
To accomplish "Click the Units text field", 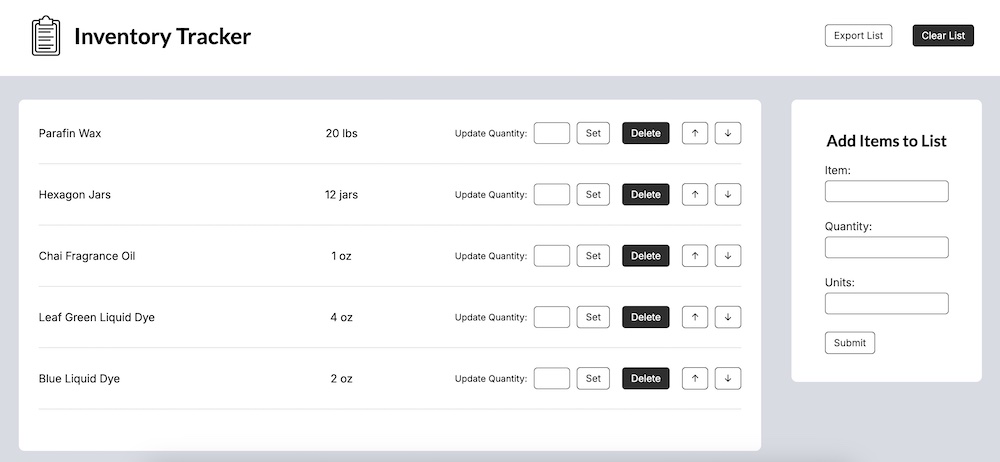I will 886,303.
